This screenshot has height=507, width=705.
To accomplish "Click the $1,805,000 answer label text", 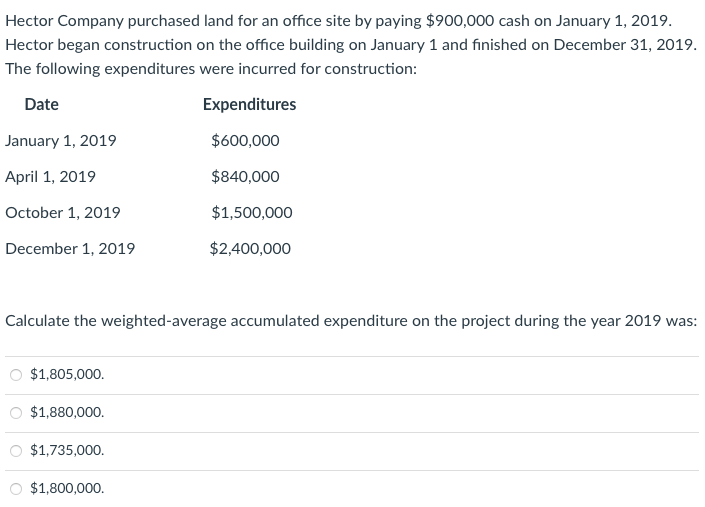I will click(x=67, y=375).
